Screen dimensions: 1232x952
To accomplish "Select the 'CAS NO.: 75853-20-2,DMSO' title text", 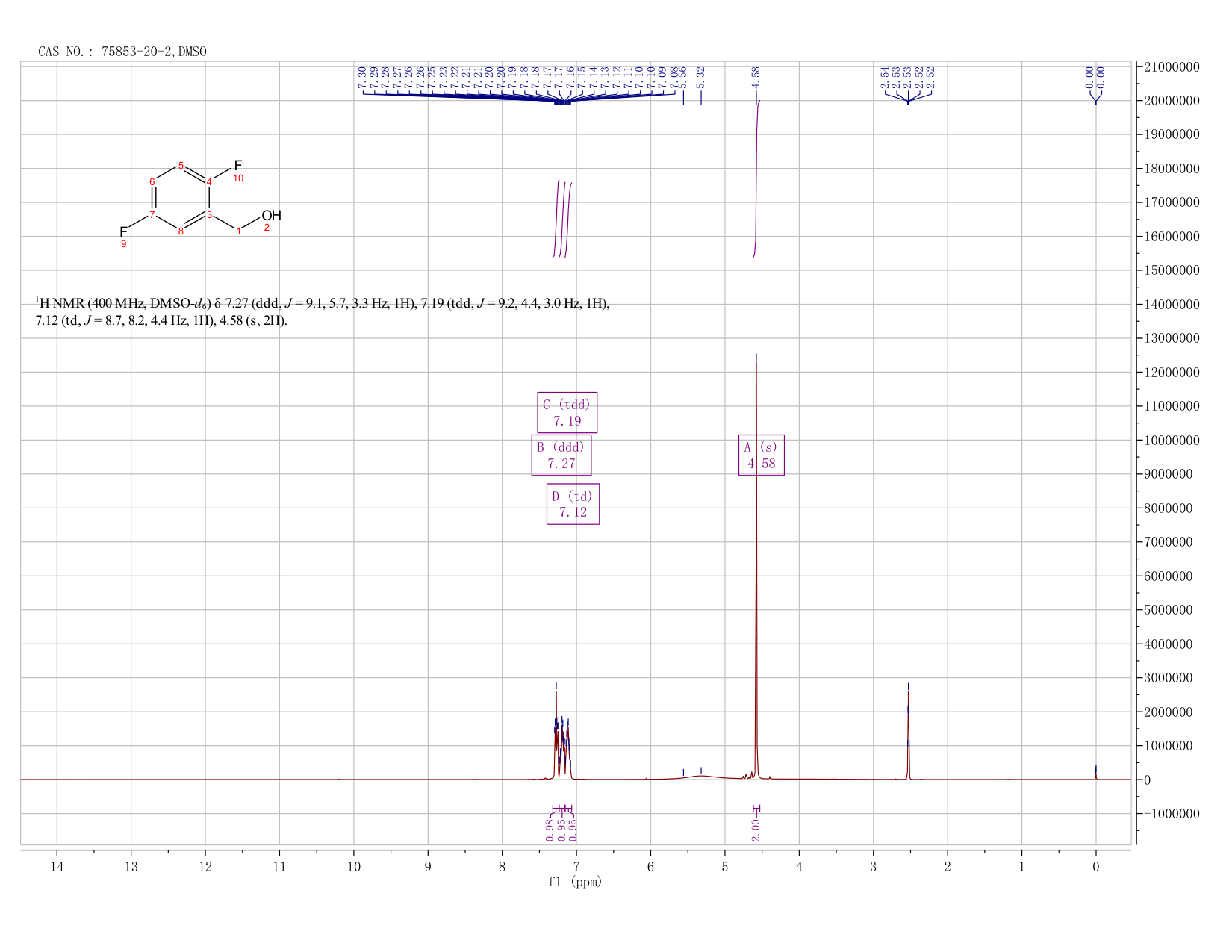I will (122, 52).
